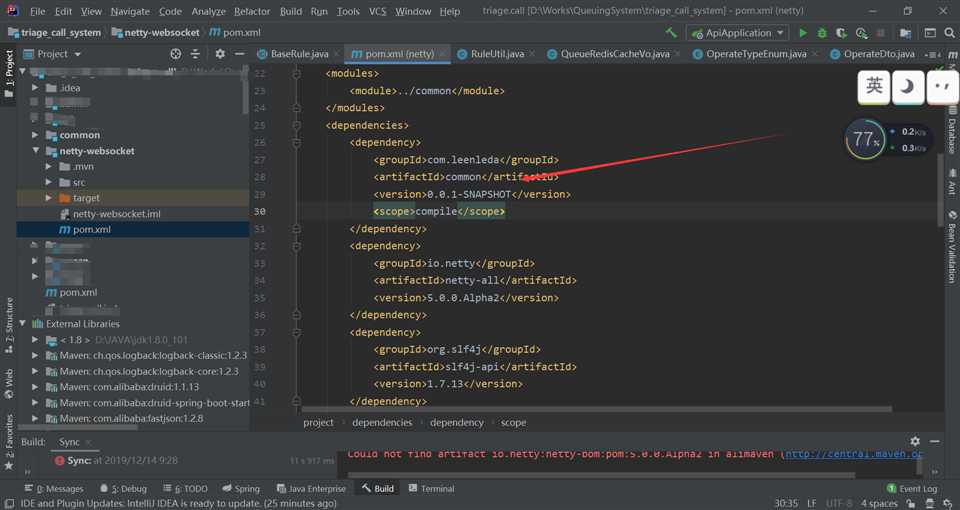Switch to RuleUtil.java tab
Viewport: 960px width, 510px height.
497,54
